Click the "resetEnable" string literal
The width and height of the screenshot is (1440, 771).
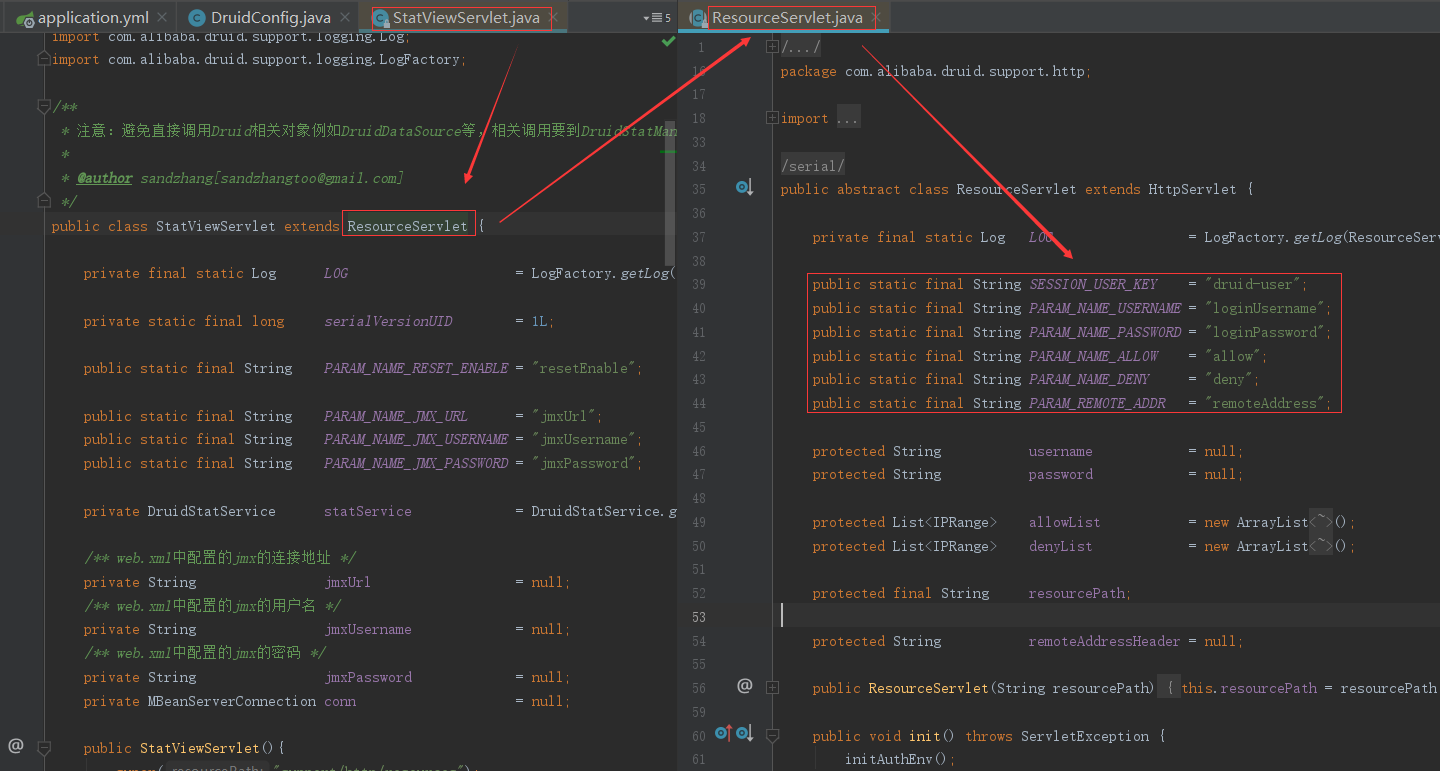587,368
